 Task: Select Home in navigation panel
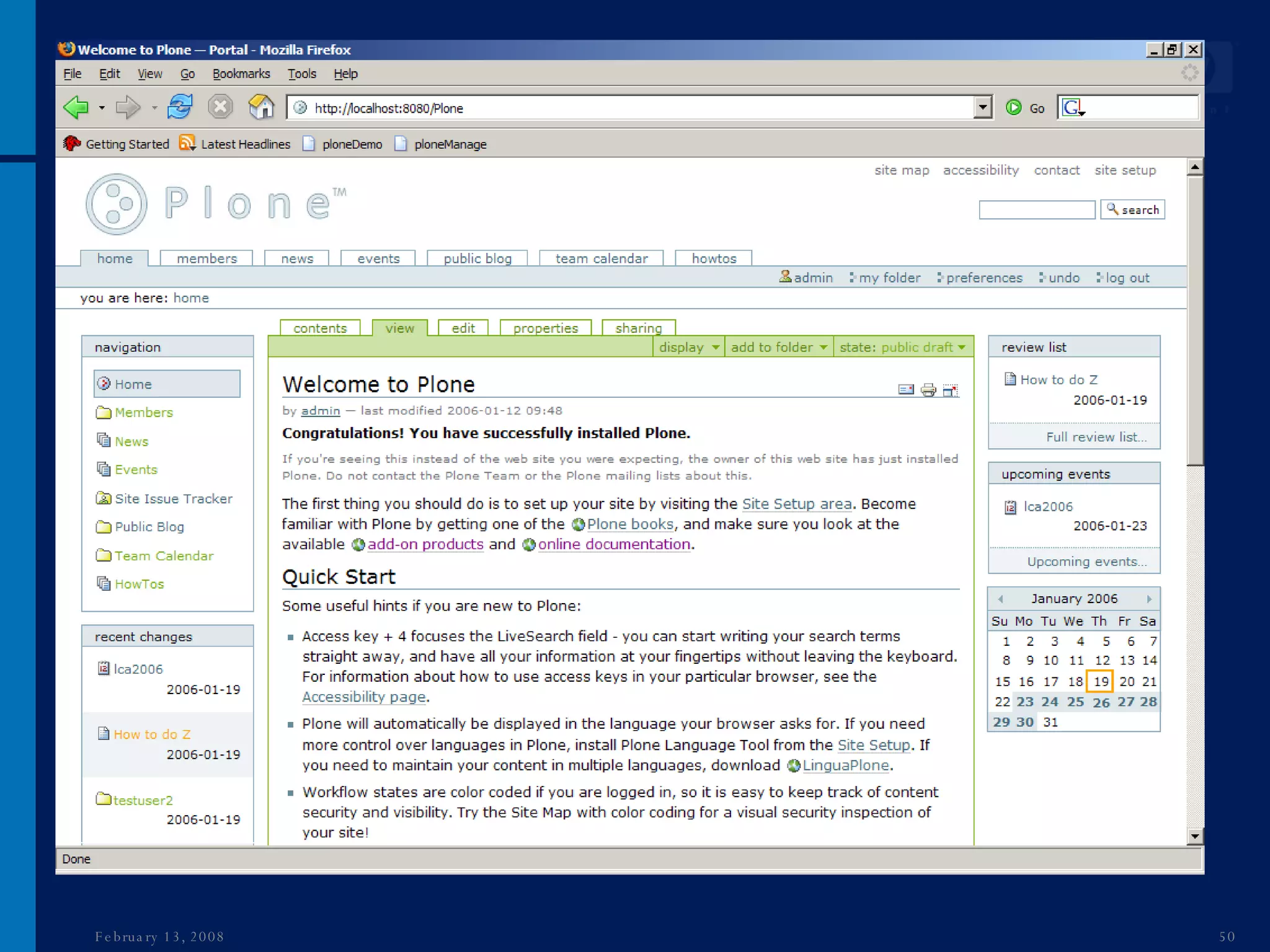167,384
